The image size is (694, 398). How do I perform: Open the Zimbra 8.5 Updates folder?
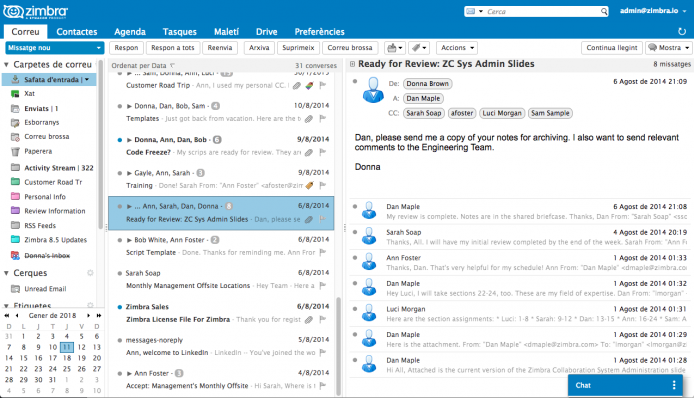(55, 240)
